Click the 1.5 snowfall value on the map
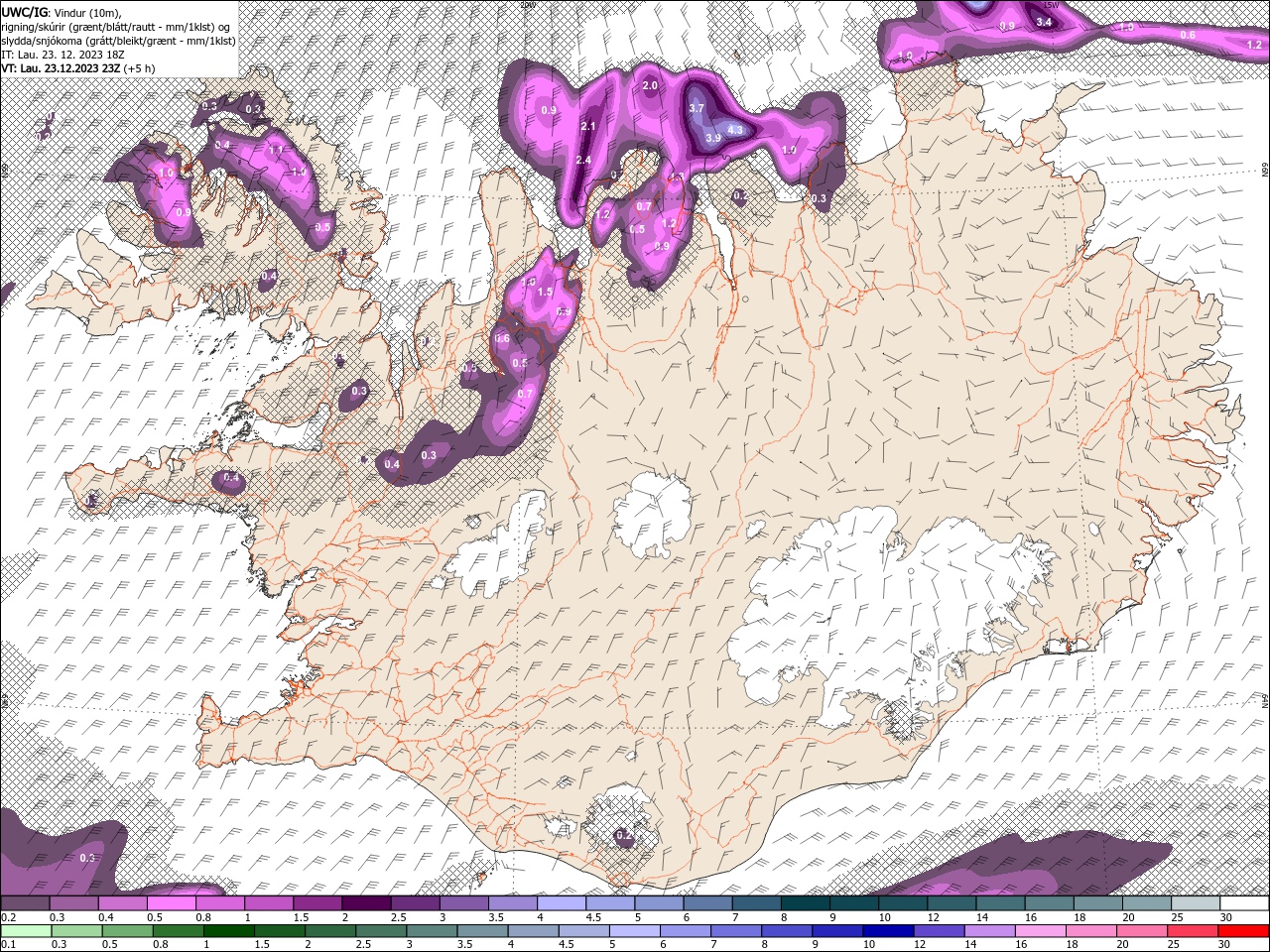This screenshot has width=1270, height=952. point(545,293)
